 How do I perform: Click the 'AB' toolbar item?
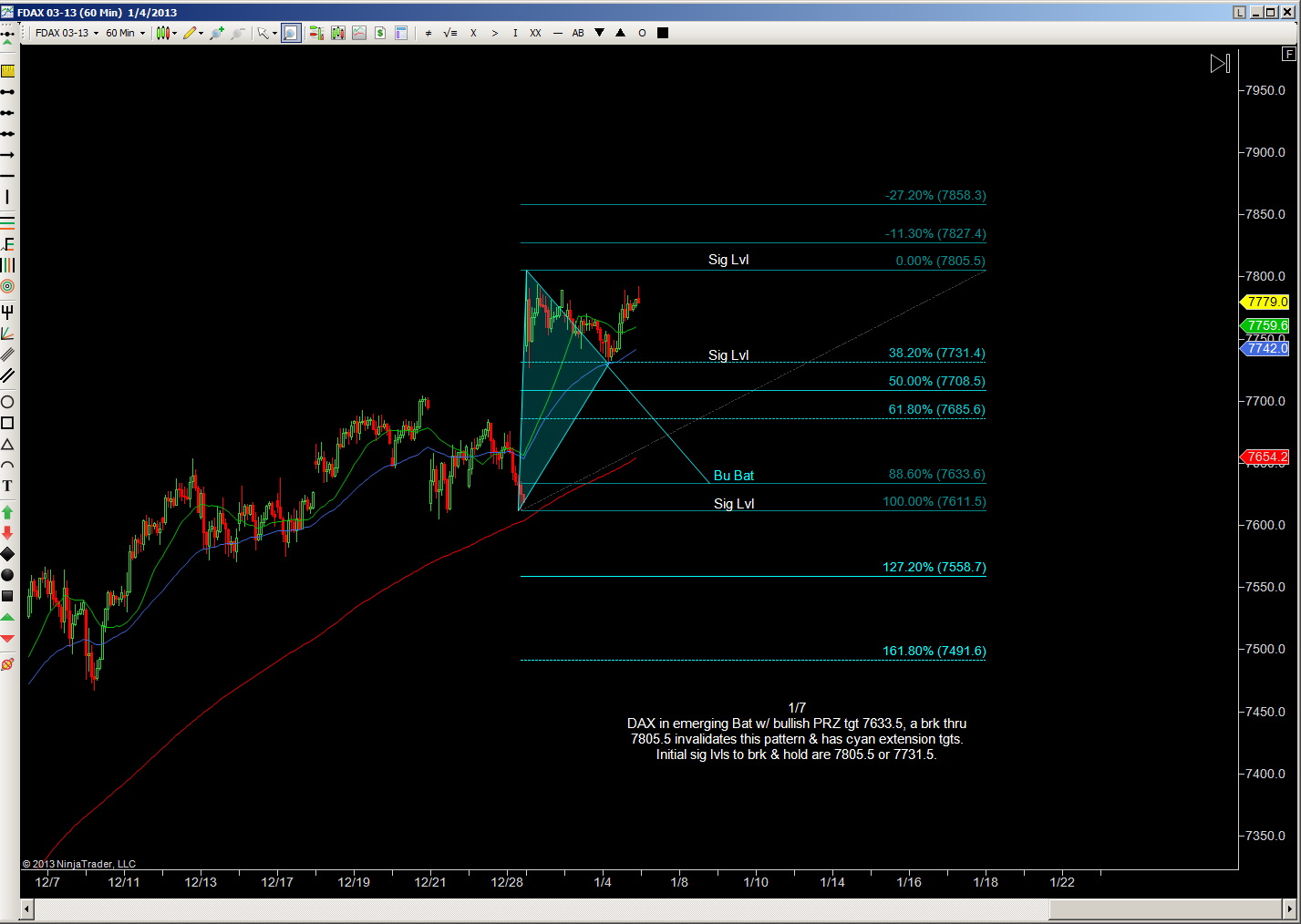(x=578, y=33)
